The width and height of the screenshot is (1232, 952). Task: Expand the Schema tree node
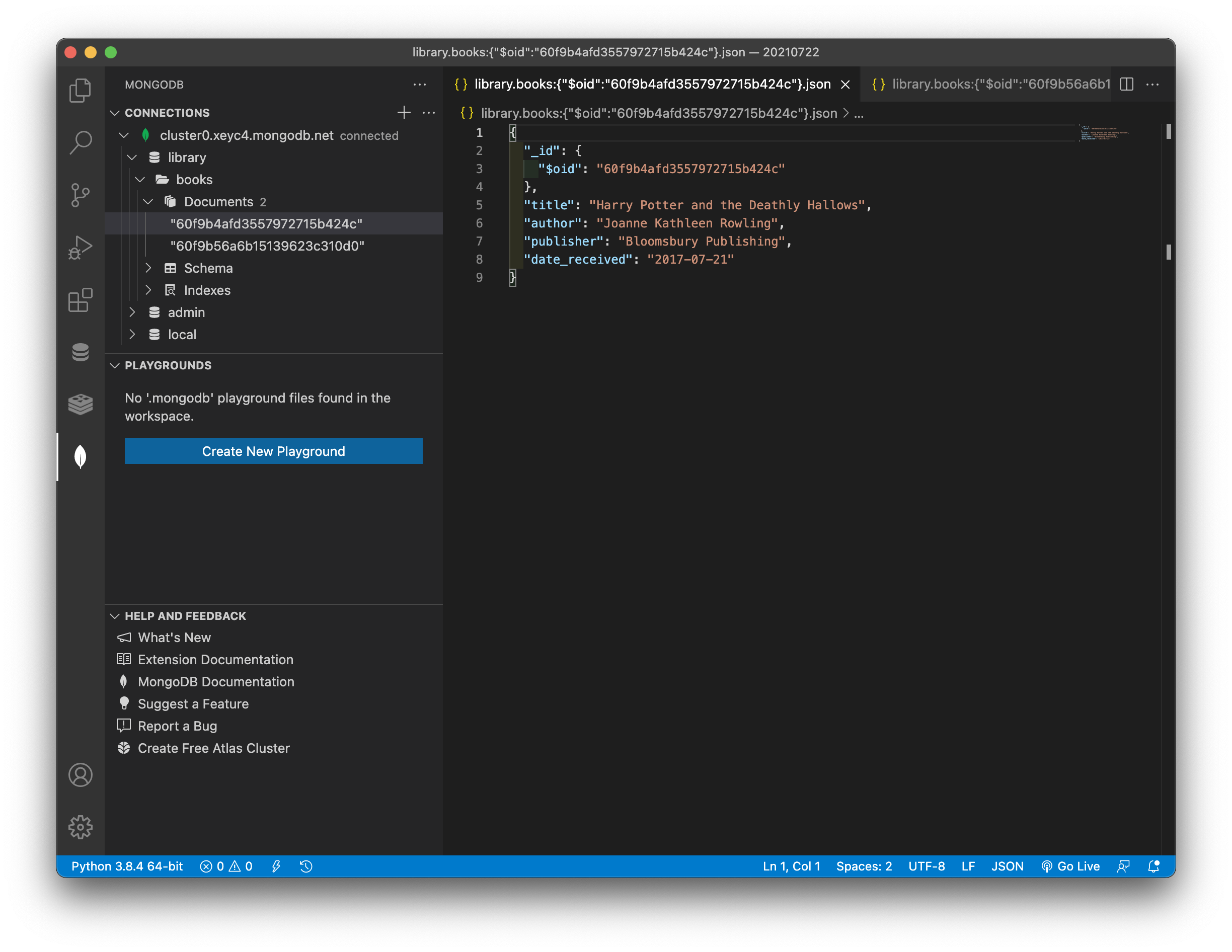[148, 268]
